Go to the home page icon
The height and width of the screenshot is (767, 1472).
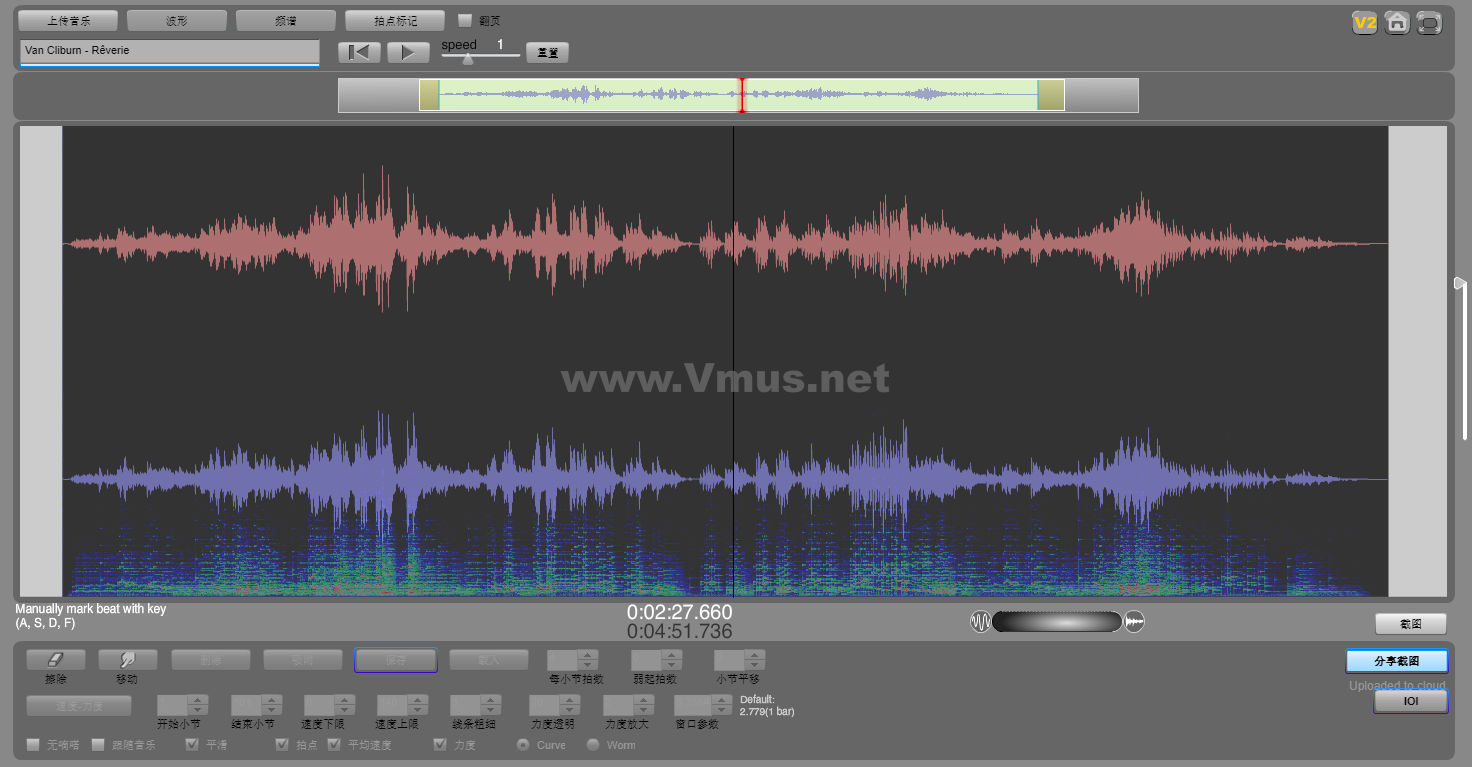tap(1397, 23)
